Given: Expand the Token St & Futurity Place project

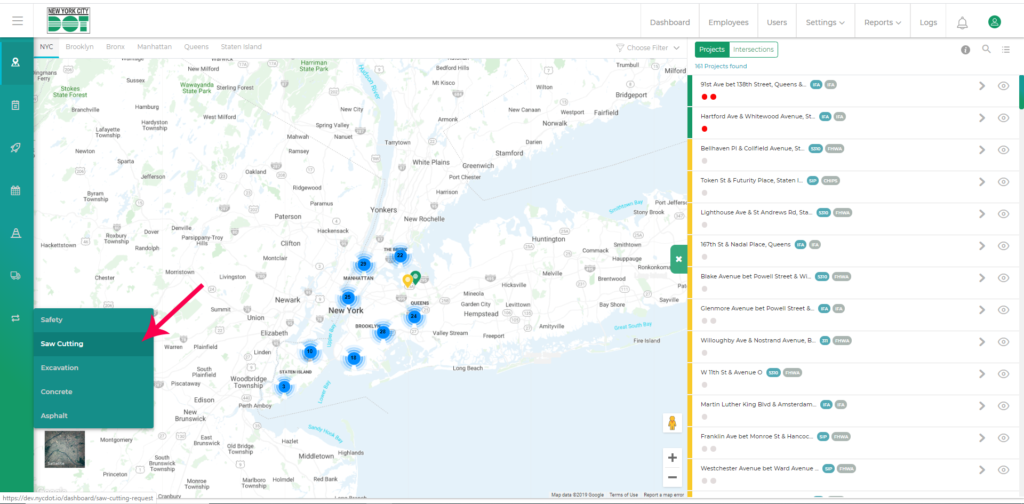Looking at the screenshot, I should pyautogui.click(x=982, y=181).
